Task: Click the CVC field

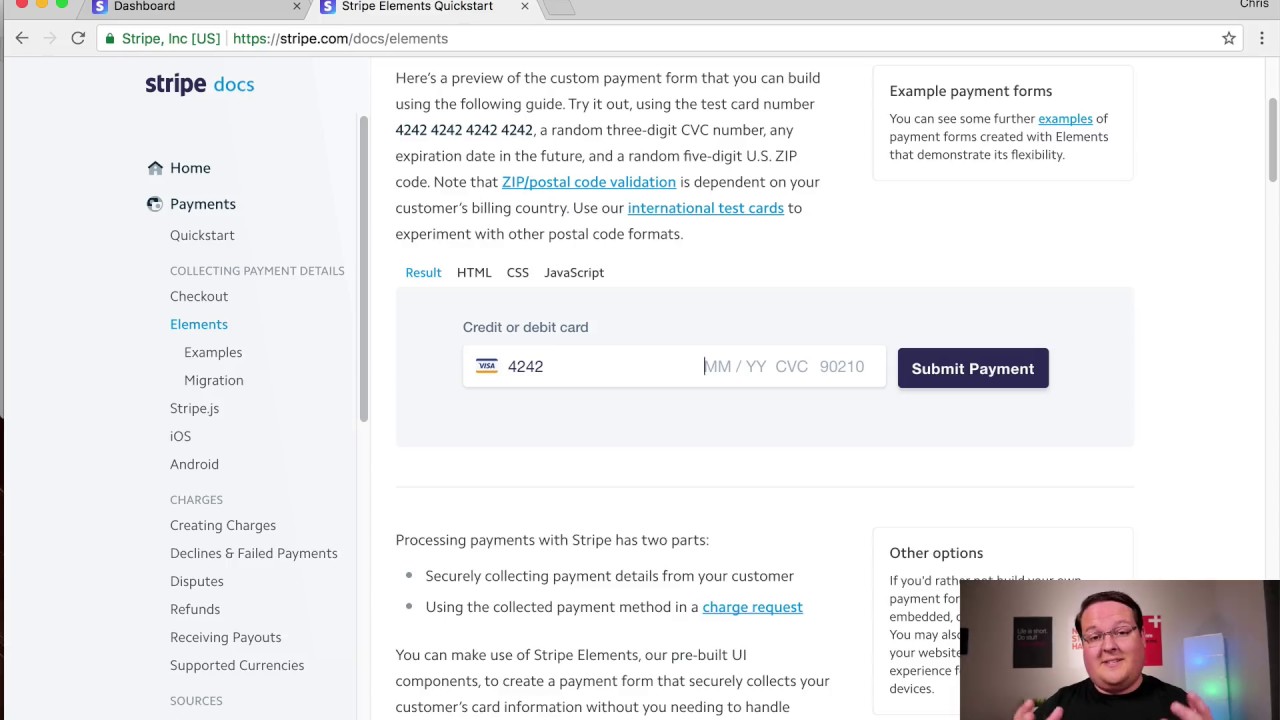Action: tap(791, 366)
